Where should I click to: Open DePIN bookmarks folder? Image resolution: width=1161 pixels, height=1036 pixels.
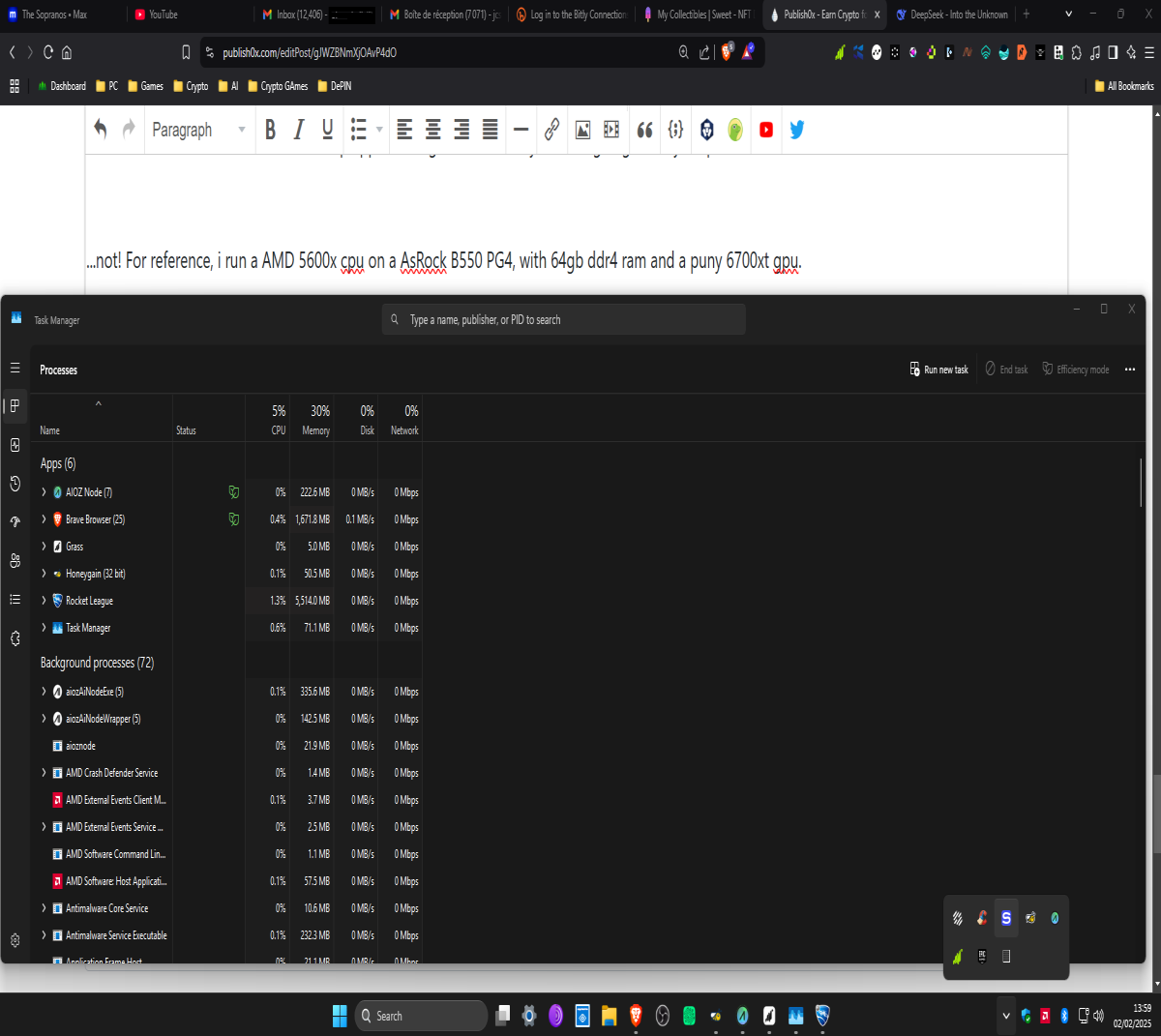coord(335,86)
